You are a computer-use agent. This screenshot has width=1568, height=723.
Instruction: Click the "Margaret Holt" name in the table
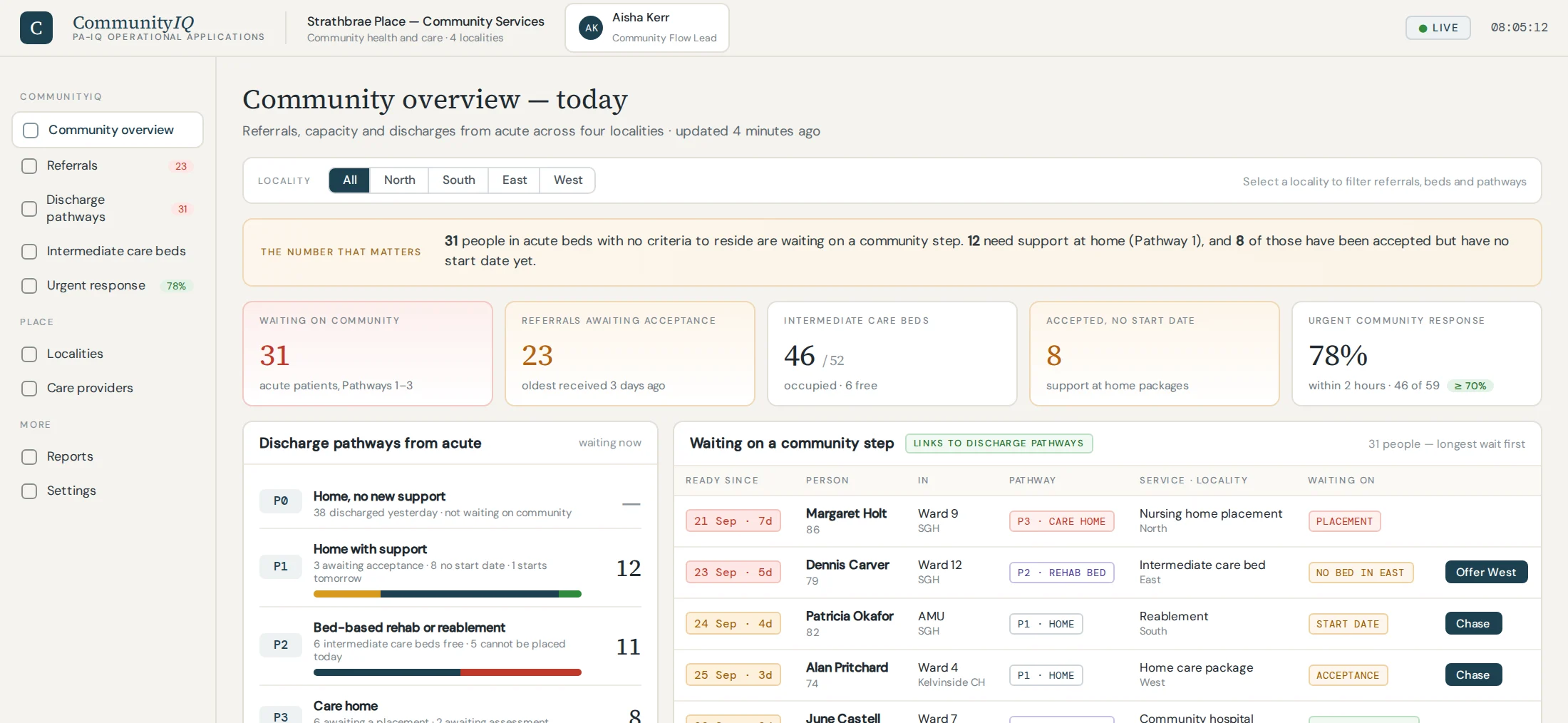pos(846,513)
